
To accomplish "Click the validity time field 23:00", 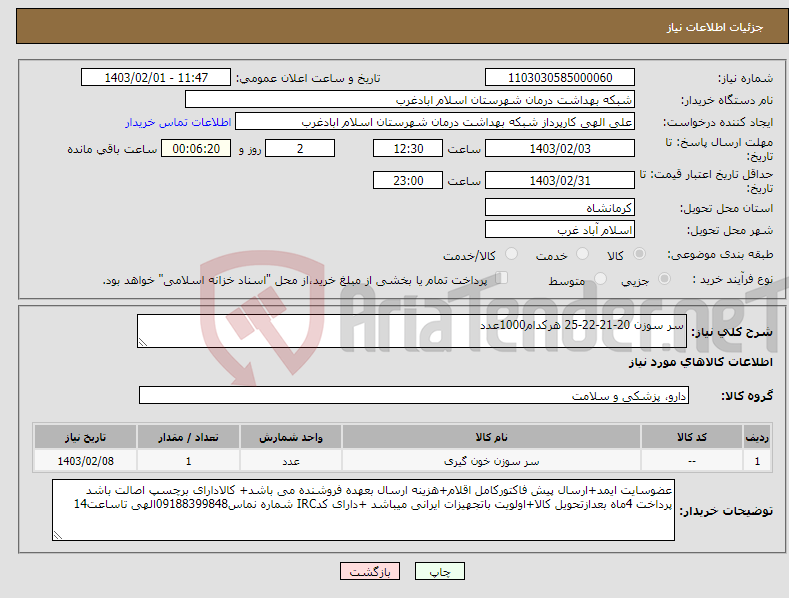I will (408, 180).
